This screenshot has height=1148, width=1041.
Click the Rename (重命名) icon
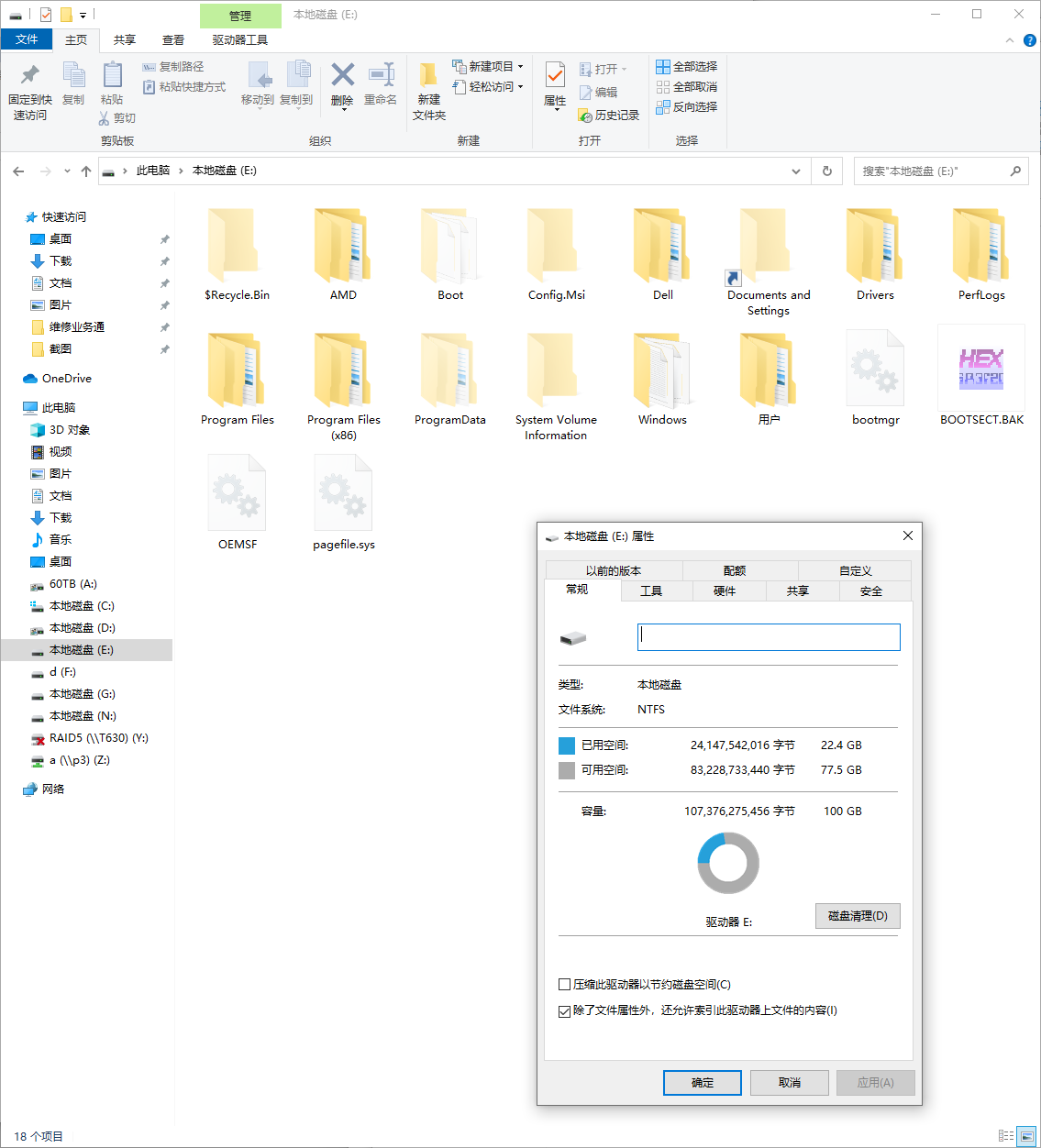tap(381, 77)
